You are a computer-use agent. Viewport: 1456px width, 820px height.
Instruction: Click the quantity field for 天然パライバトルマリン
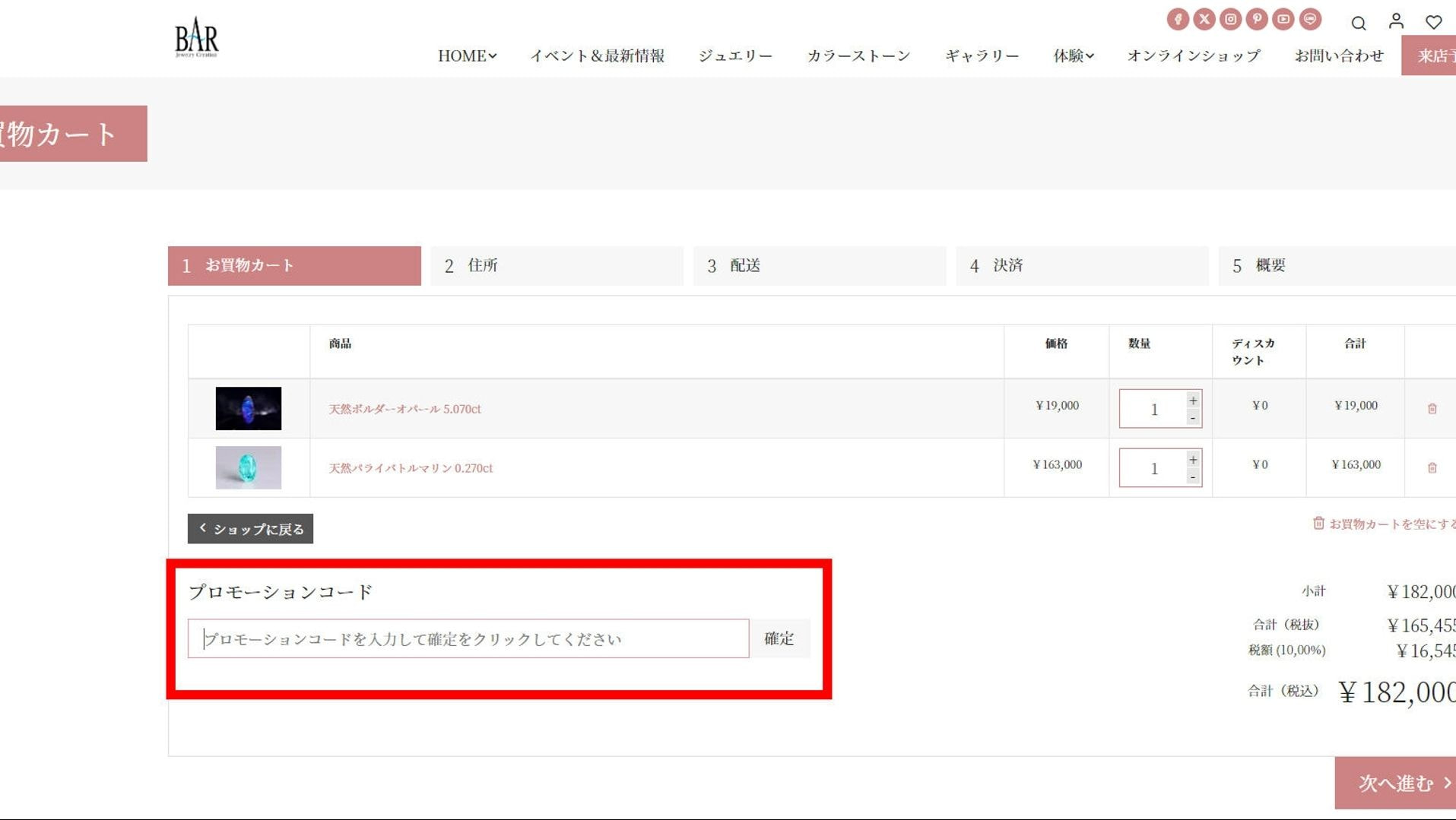pyautogui.click(x=1153, y=468)
